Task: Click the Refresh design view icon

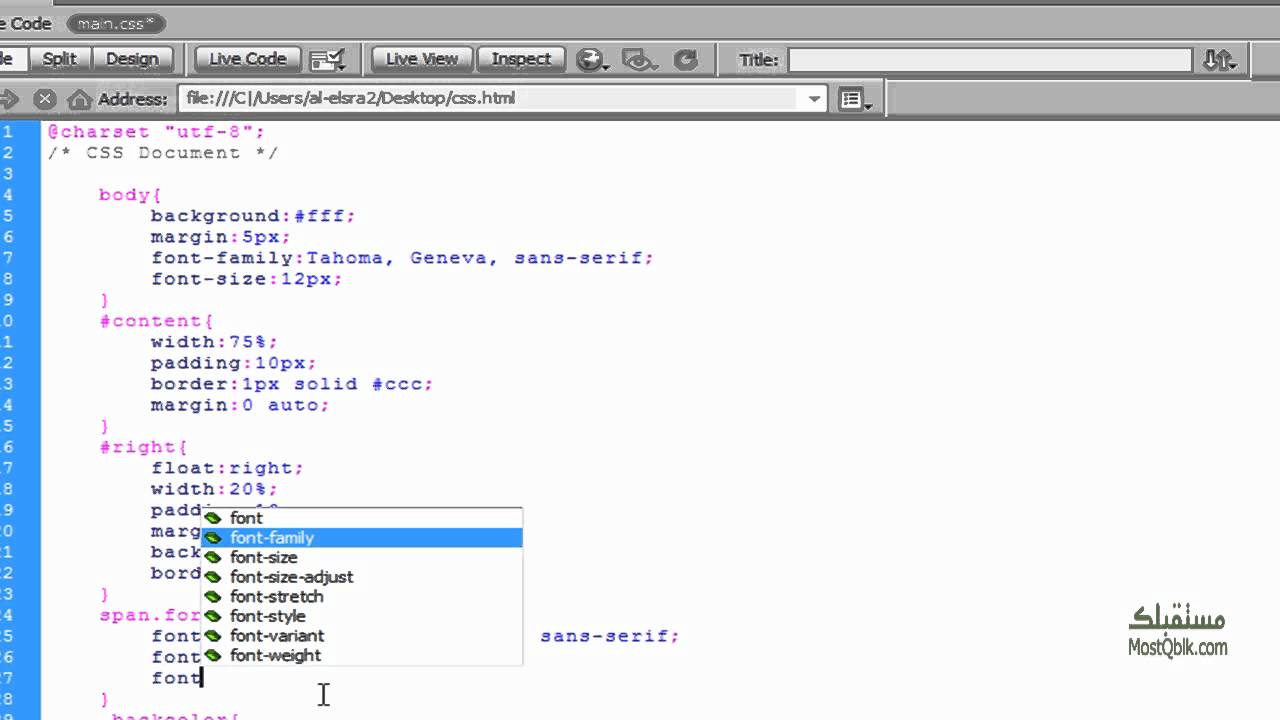Action: 685,60
